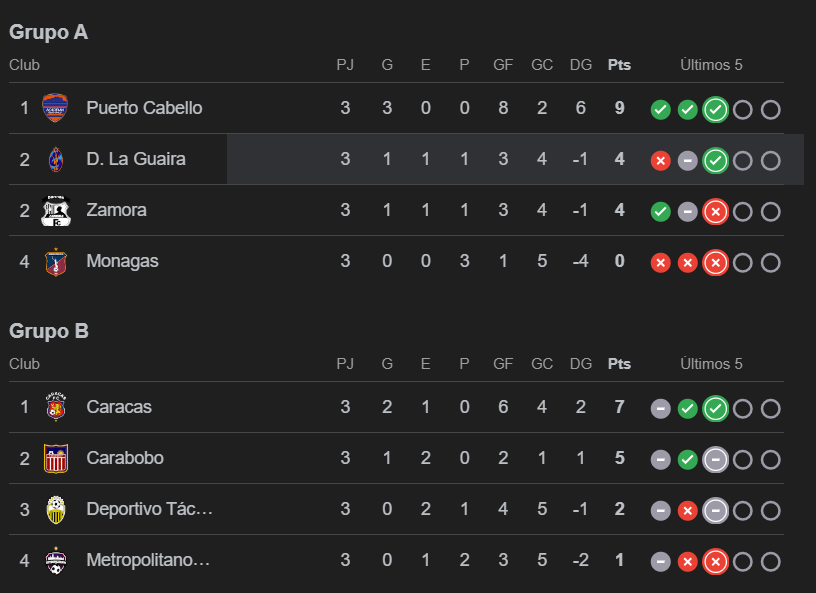
Task: Select the Zamora team name
Action: [116, 210]
